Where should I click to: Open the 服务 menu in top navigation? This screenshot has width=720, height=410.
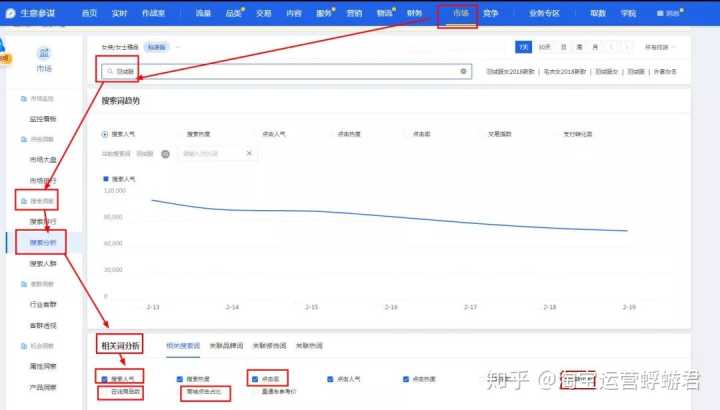[324, 13]
